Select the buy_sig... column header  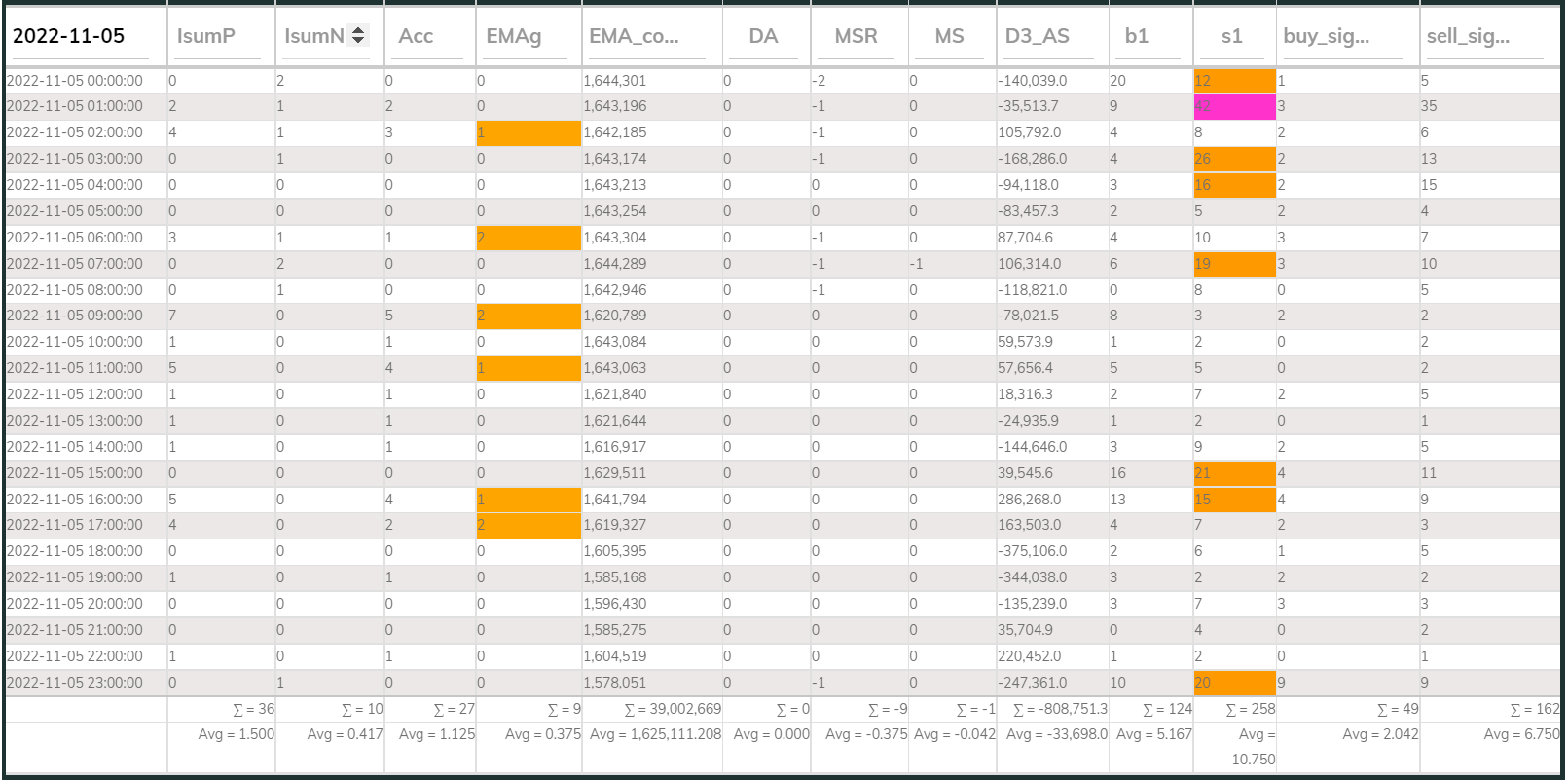(1327, 36)
